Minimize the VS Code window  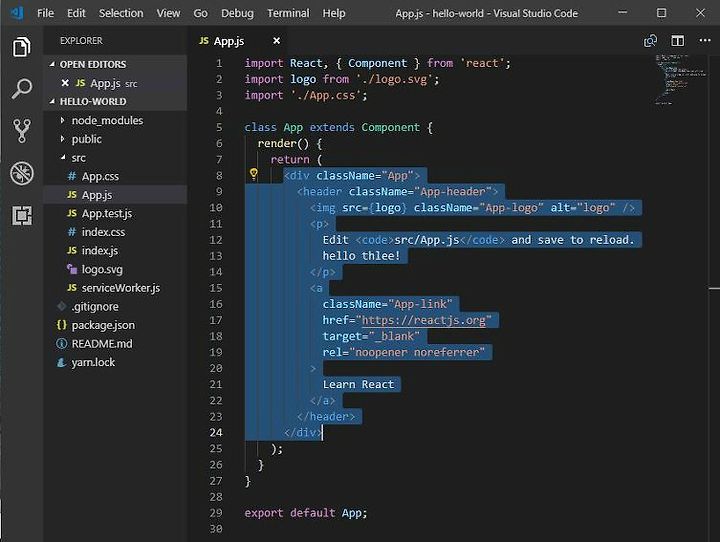pyautogui.click(x=623, y=13)
